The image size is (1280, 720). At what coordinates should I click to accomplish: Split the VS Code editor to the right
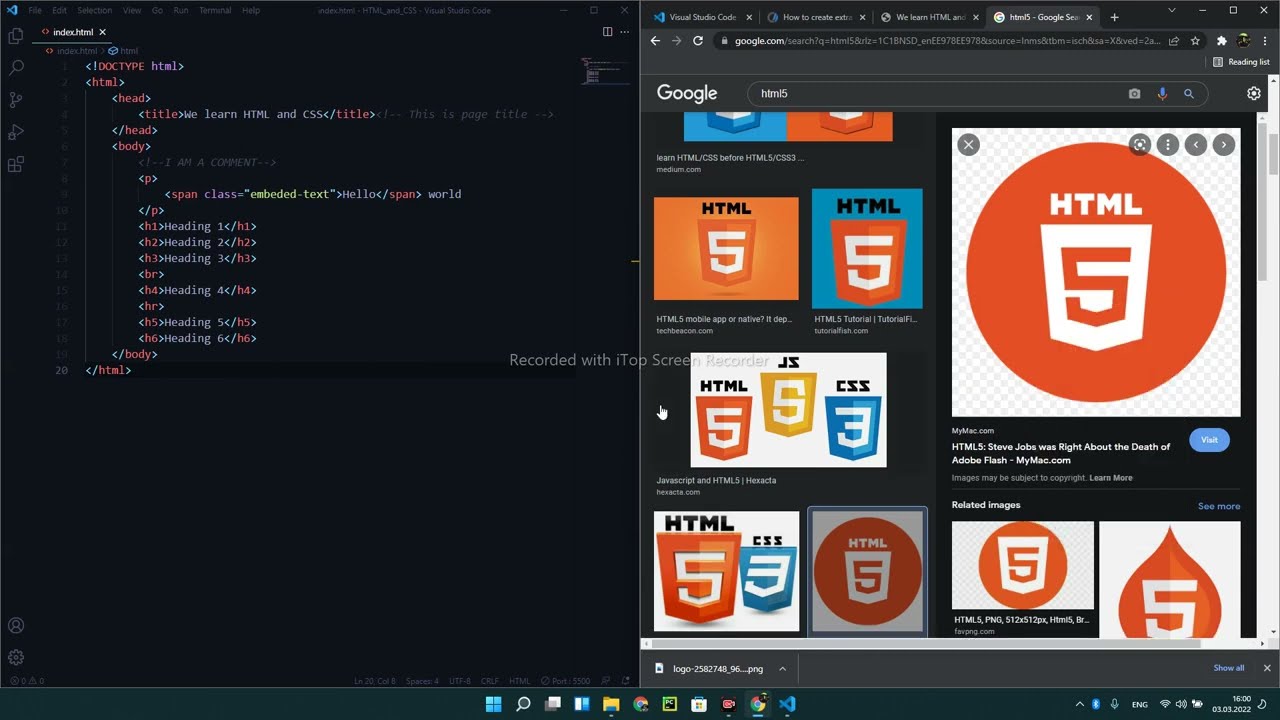[607, 32]
